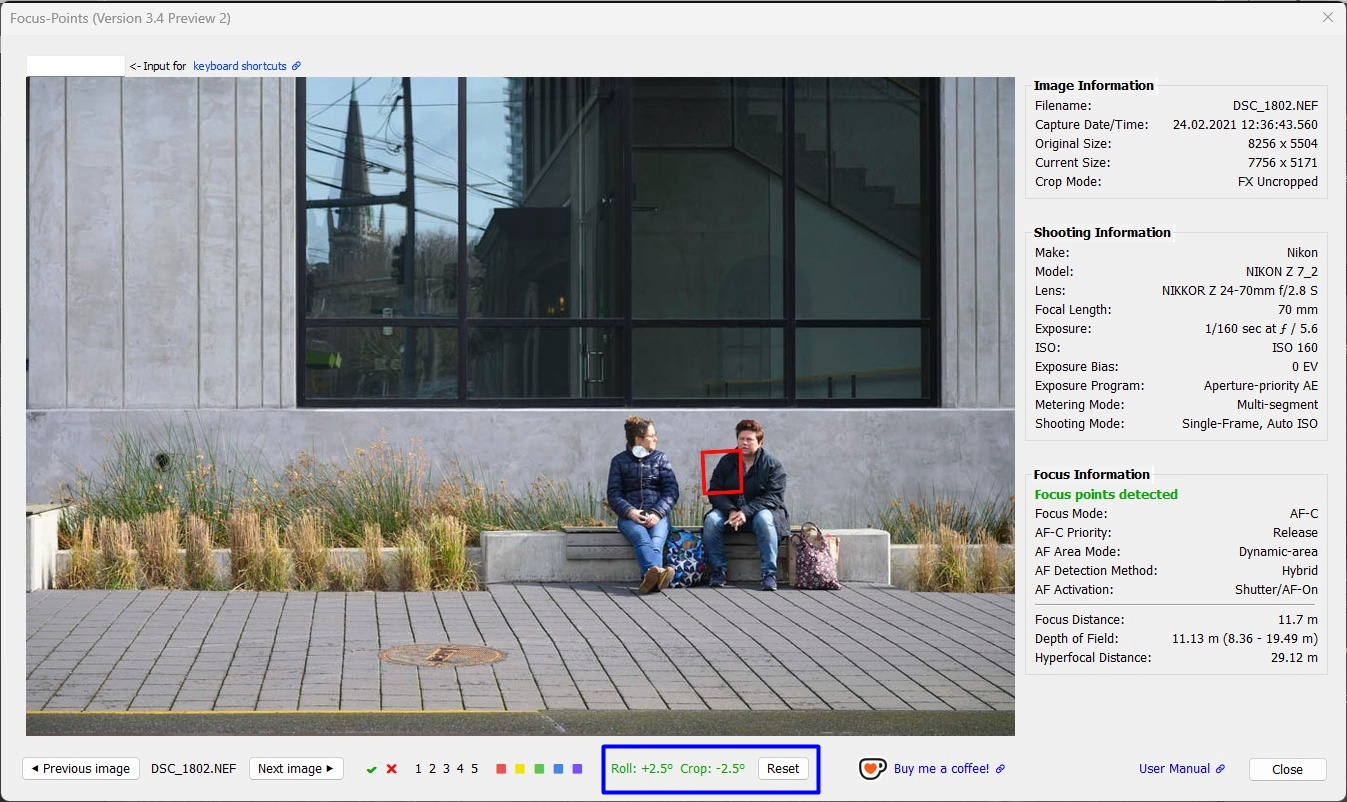This screenshot has height=802, width=1347.
Task: Reset the roll and crop values
Action: pyautogui.click(x=783, y=769)
